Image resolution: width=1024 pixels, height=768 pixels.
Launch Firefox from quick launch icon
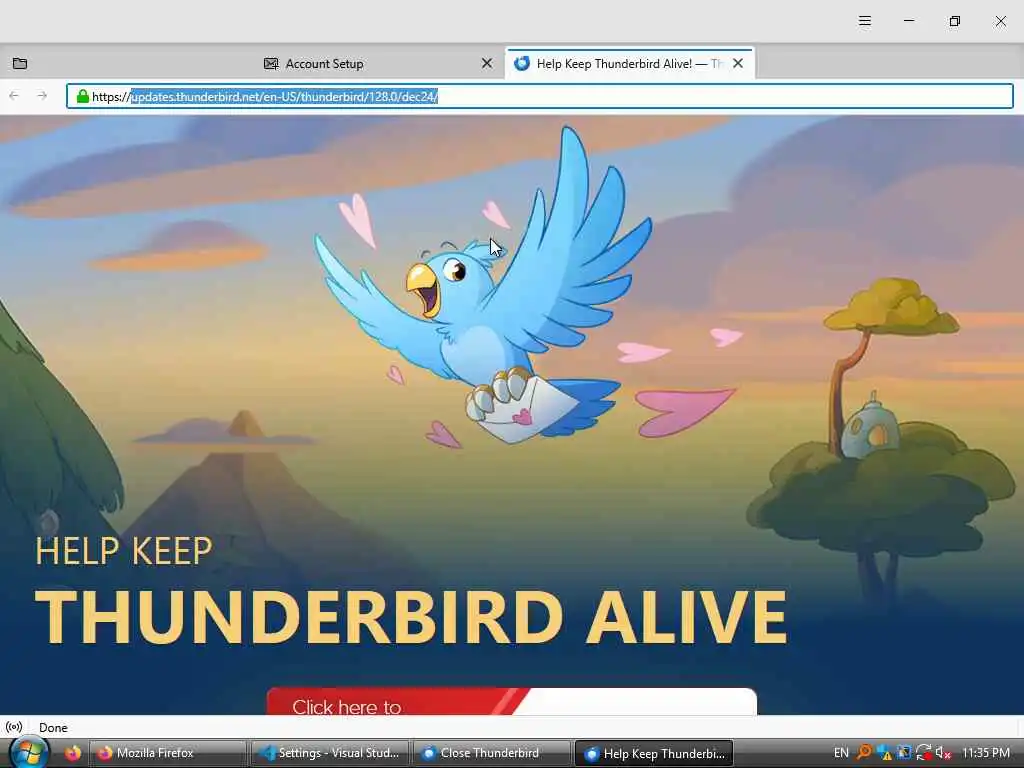point(72,753)
